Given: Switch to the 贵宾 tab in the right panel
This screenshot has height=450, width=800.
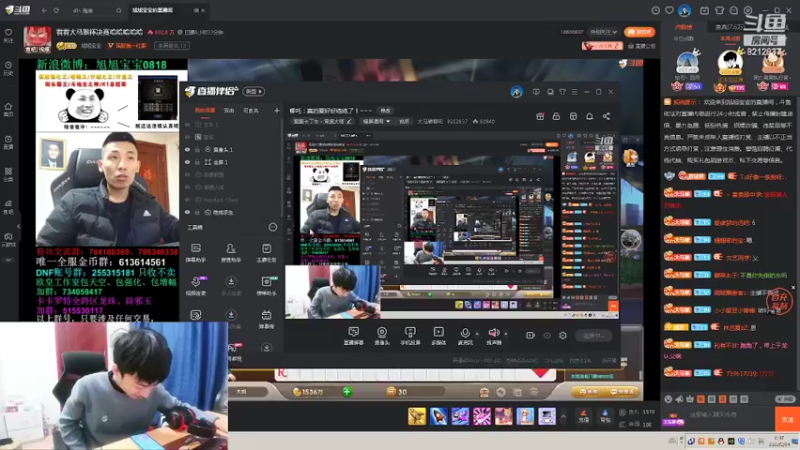Looking at the screenshot, I should click(x=729, y=27).
